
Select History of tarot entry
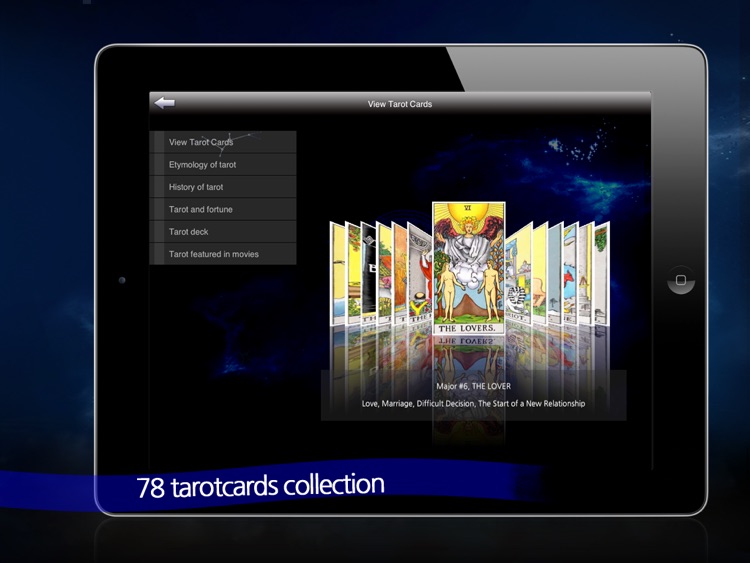coord(223,187)
